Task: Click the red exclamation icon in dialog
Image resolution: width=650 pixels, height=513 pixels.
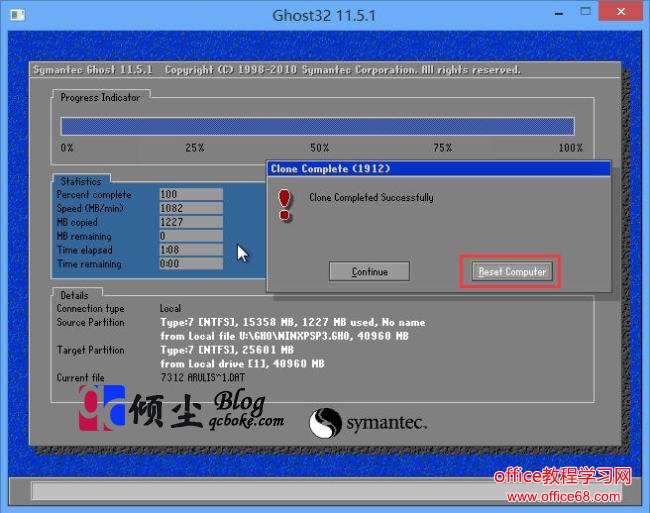Action: (285, 205)
